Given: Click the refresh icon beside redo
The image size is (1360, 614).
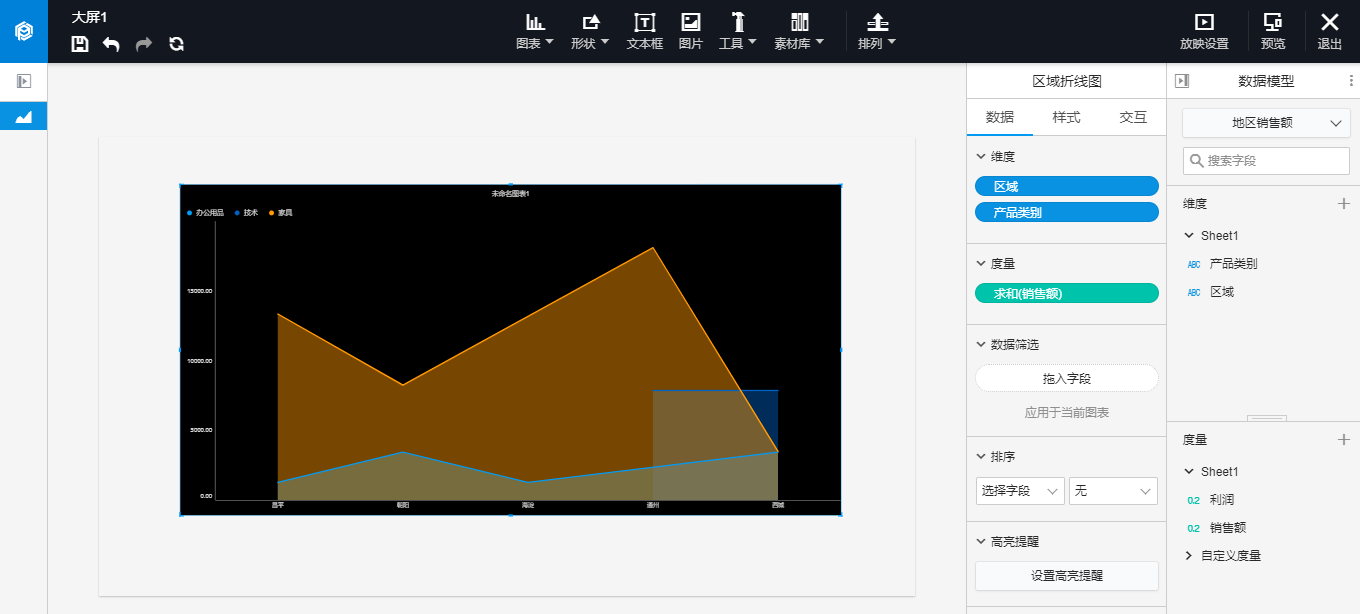Looking at the screenshot, I should [176, 44].
